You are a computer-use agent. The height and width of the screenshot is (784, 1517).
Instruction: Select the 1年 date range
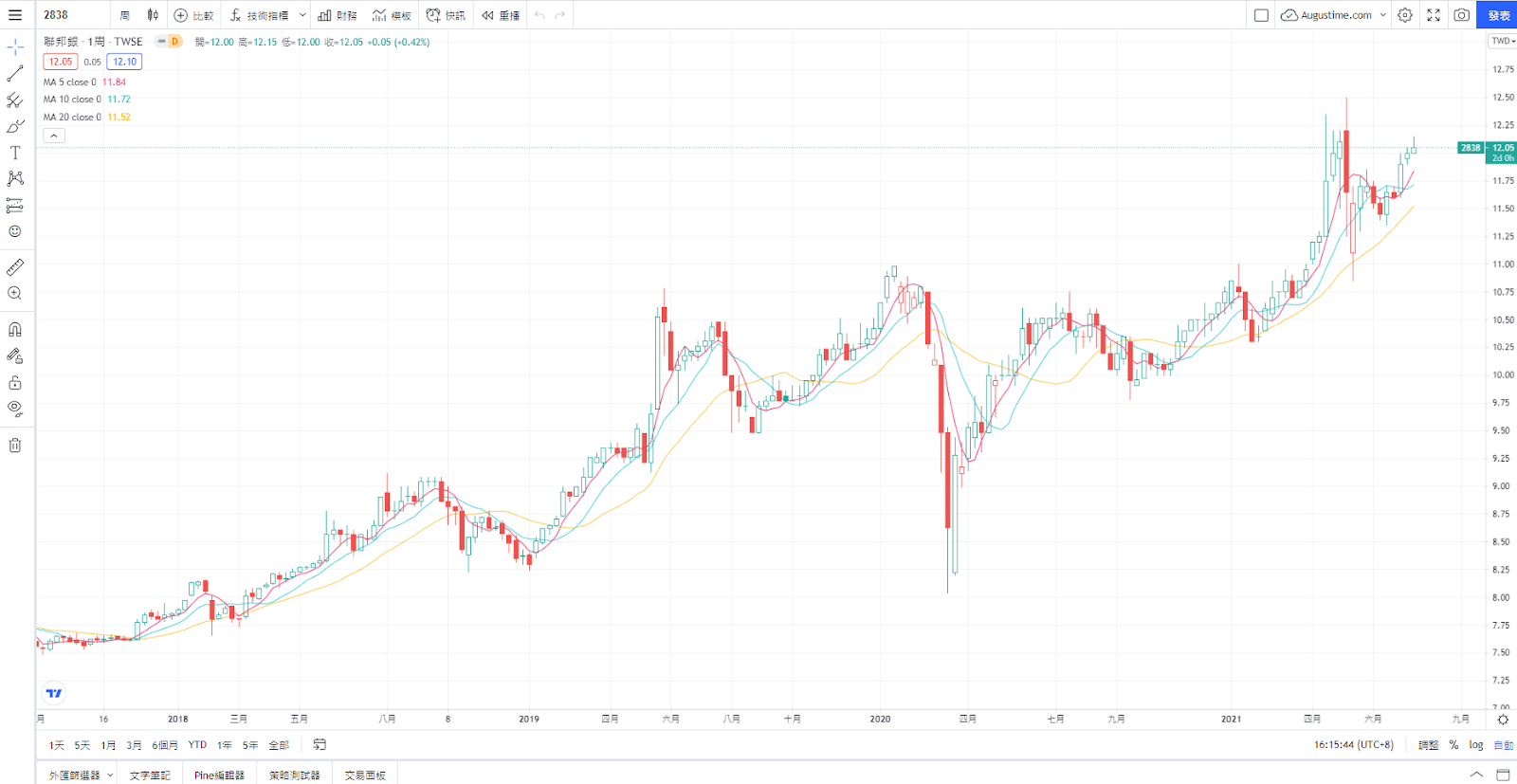pos(225,745)
